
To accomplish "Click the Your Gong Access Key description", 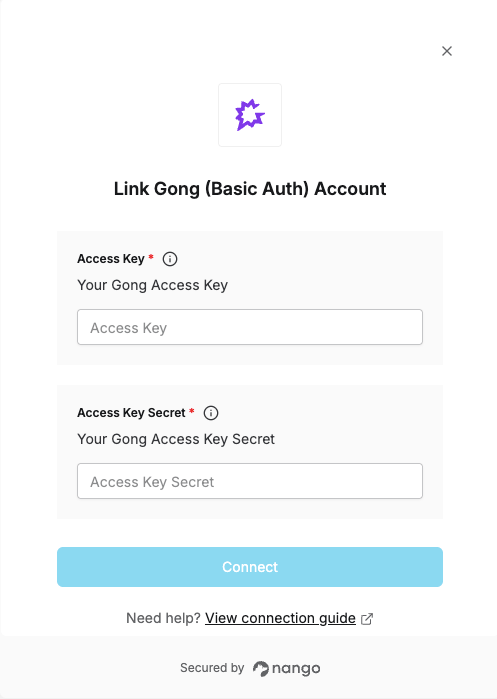I will pyautogui.click(x=152, y=285).
